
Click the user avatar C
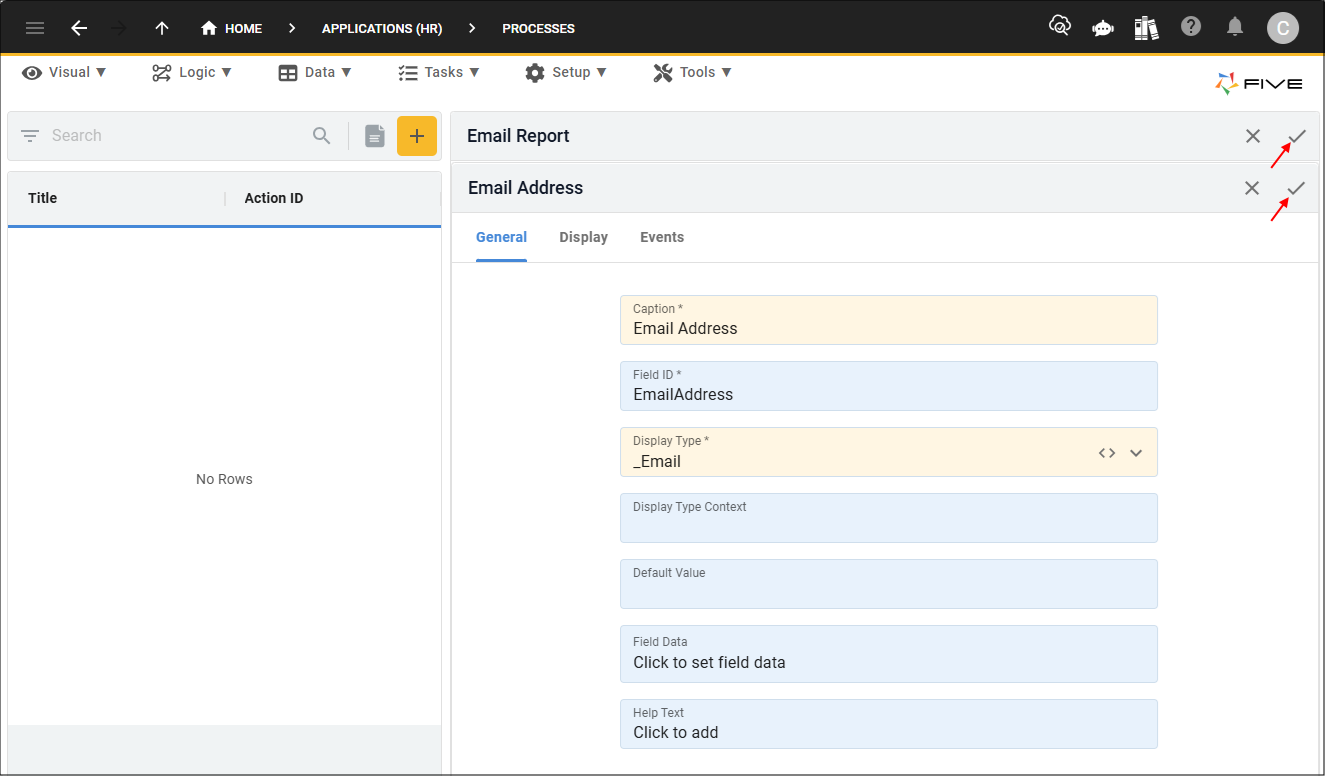[x=1282, y=28]
